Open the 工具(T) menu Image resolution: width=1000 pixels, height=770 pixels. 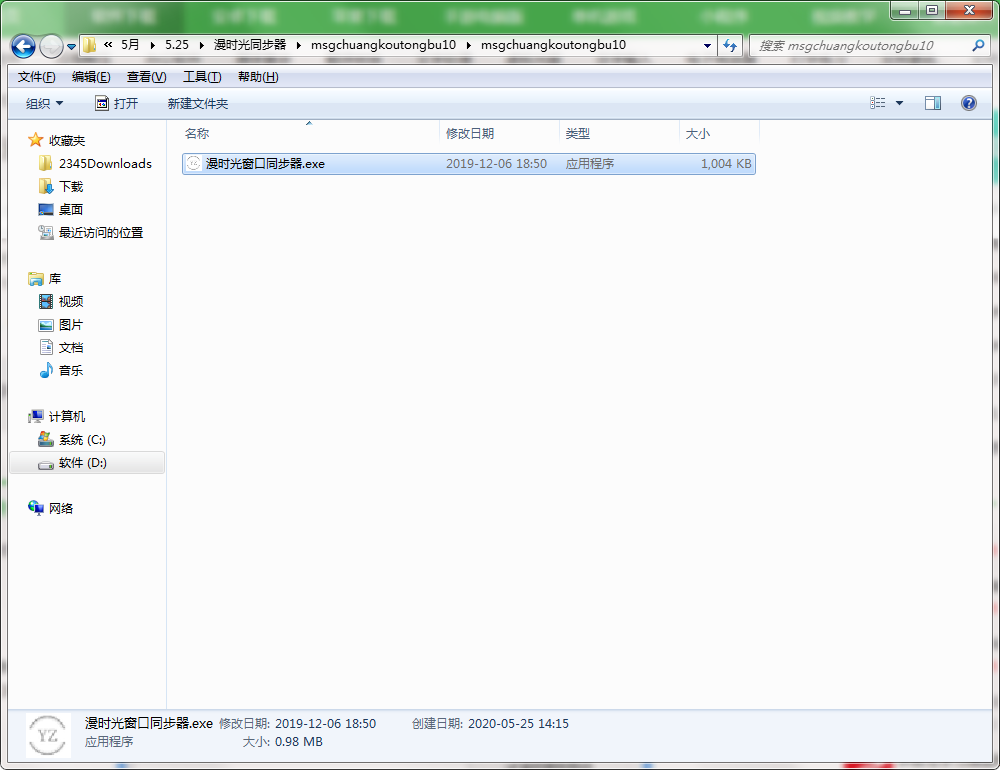(x=202, y=77)
